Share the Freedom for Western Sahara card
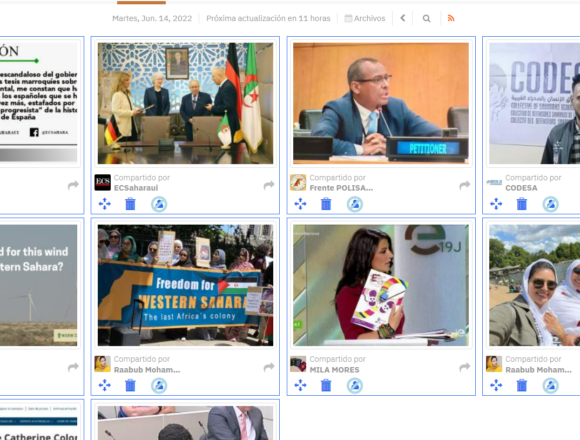Viewport: 580px width, 440px height. (269, 367)
